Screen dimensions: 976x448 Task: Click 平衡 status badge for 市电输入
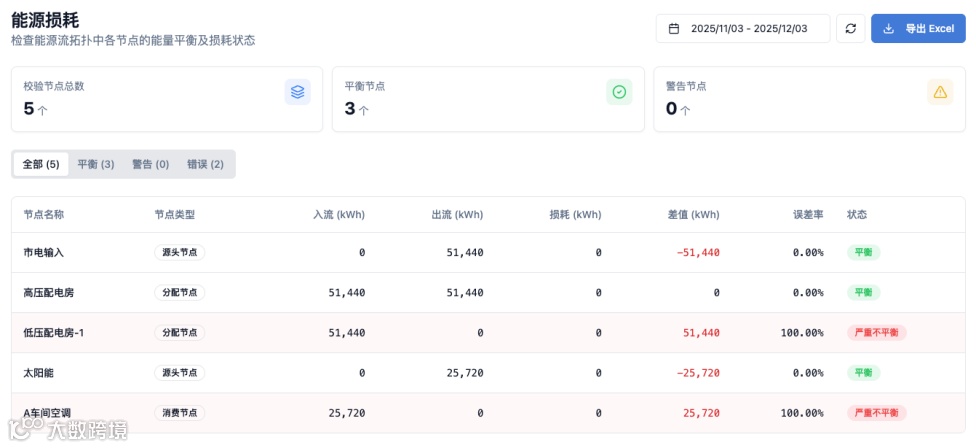(x=863, y=252)
